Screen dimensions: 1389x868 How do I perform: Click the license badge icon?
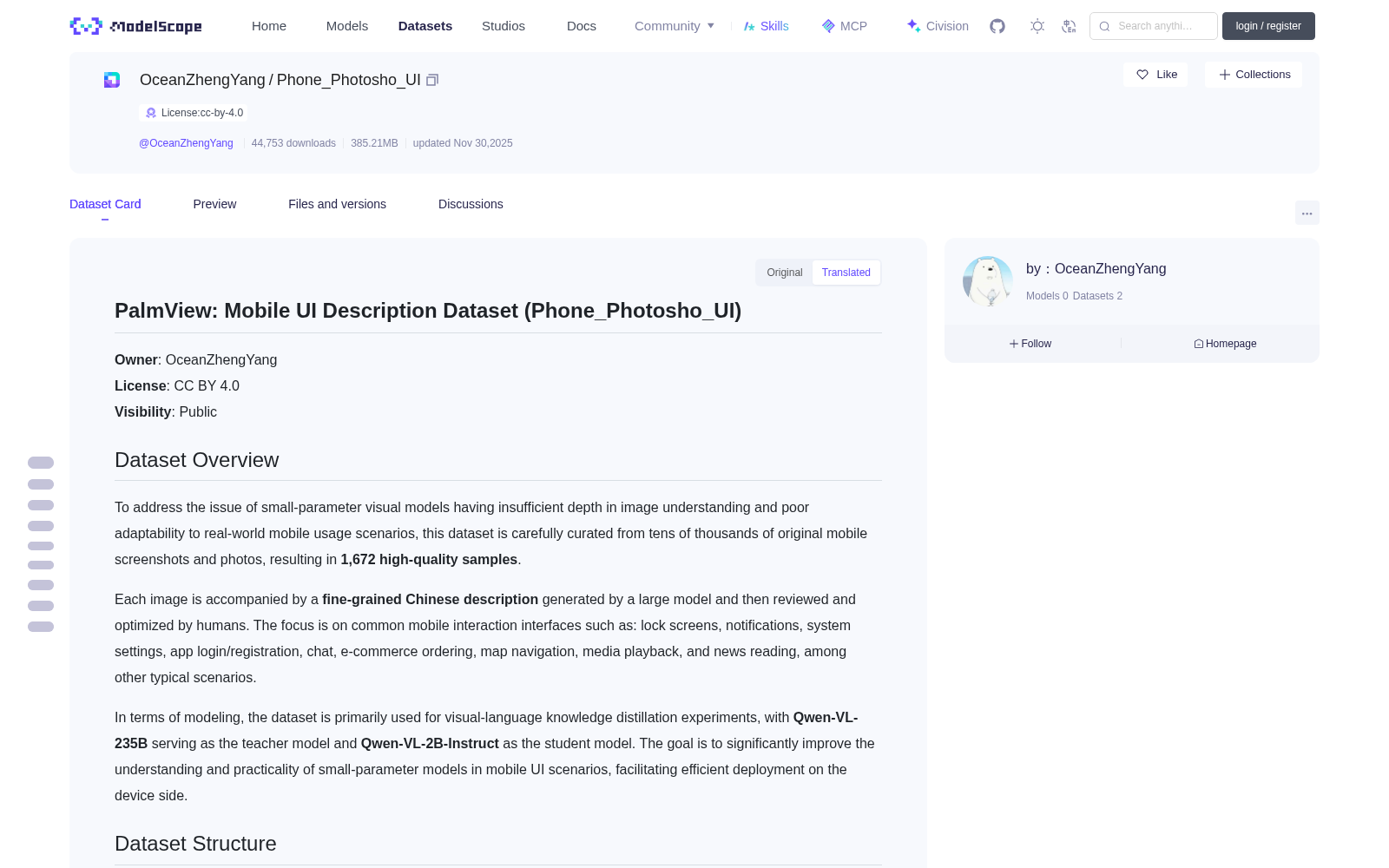click(151, 113)
